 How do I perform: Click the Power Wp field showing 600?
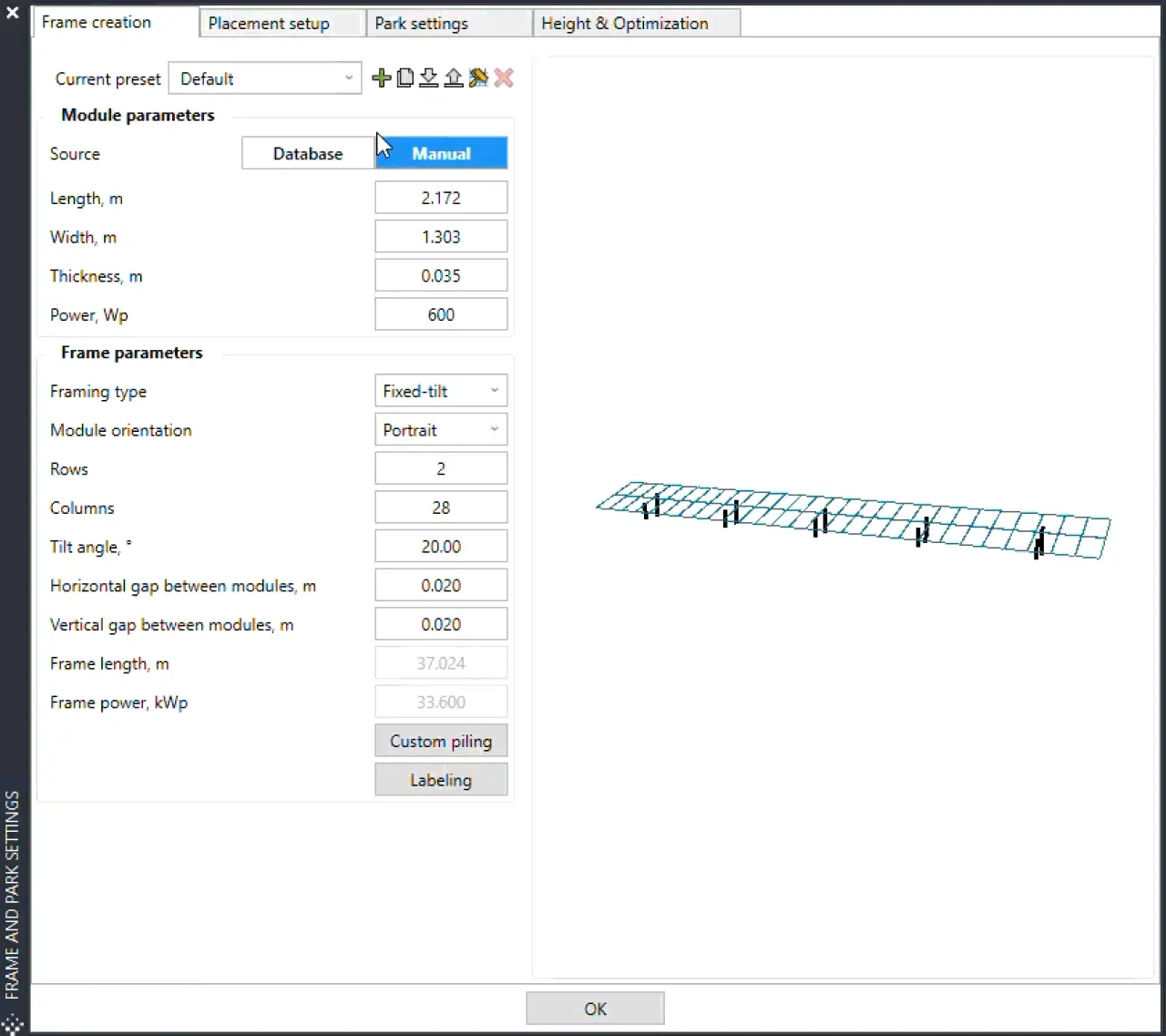coord(441,314)
